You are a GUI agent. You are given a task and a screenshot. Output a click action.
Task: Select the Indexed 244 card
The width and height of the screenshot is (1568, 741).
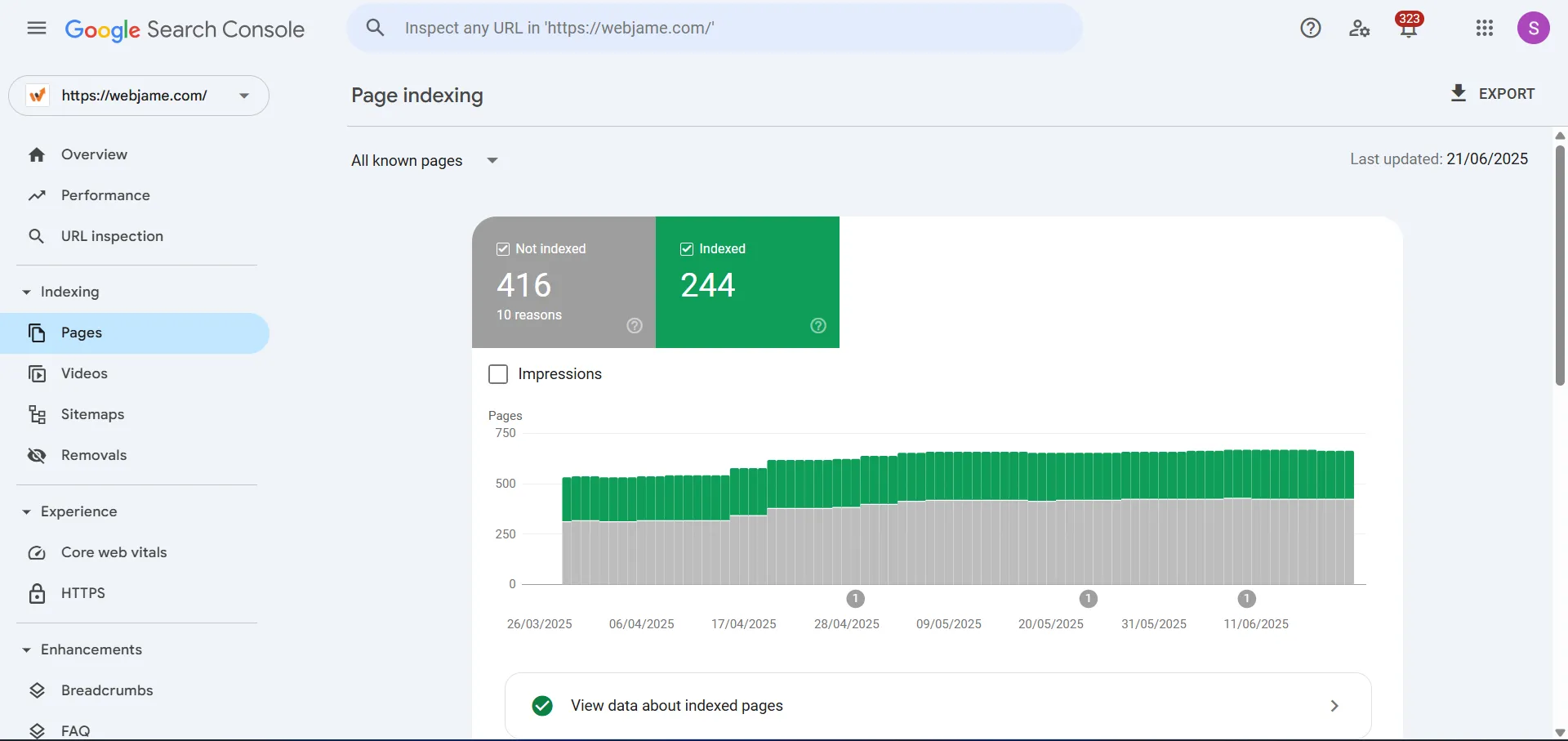click(x=747, y=283)
